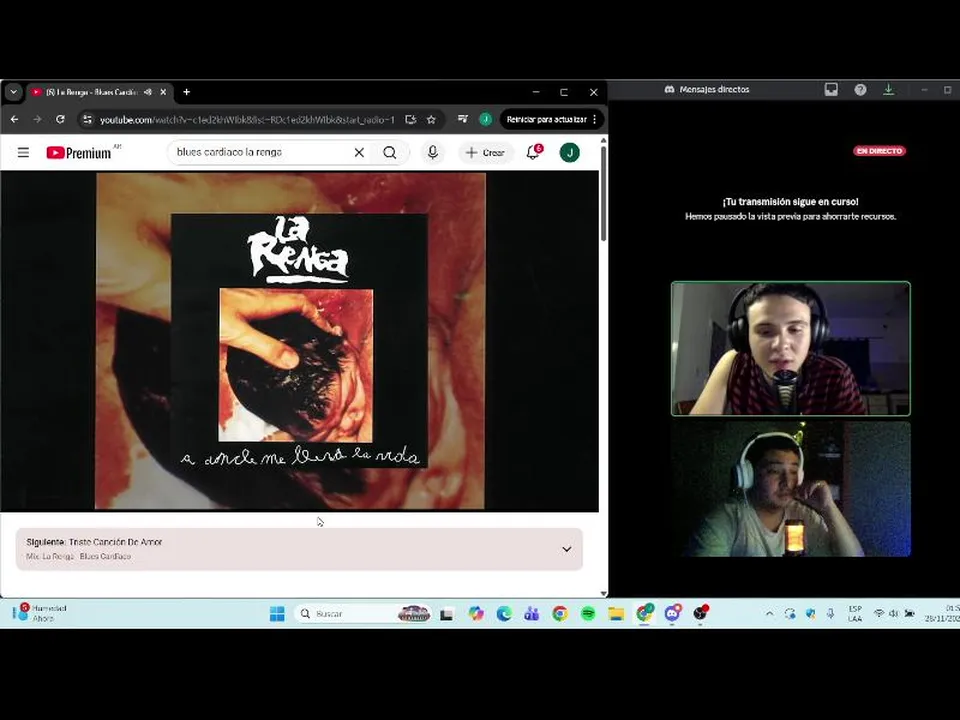Open Spotify from taskbar
Viewport: 960px width, 720px height.
(x=588, y=613)
